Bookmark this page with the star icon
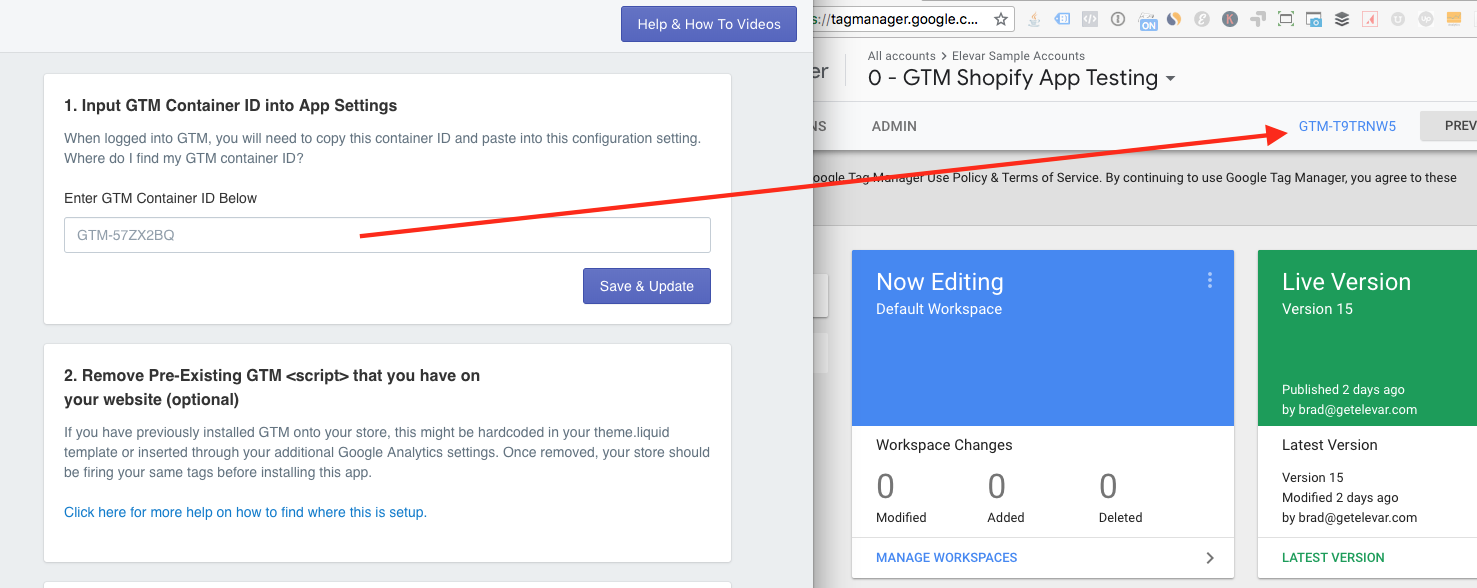Image resolution: width=1477 pixels, height=588 pixels. tap(1000, 19)
